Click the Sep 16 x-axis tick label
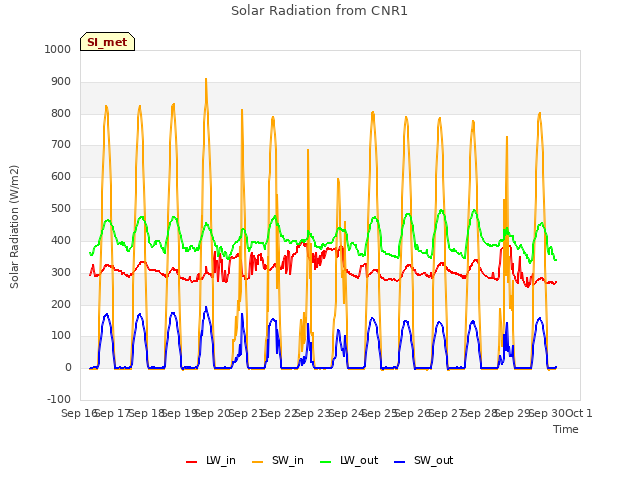 [x=79, y=413]
